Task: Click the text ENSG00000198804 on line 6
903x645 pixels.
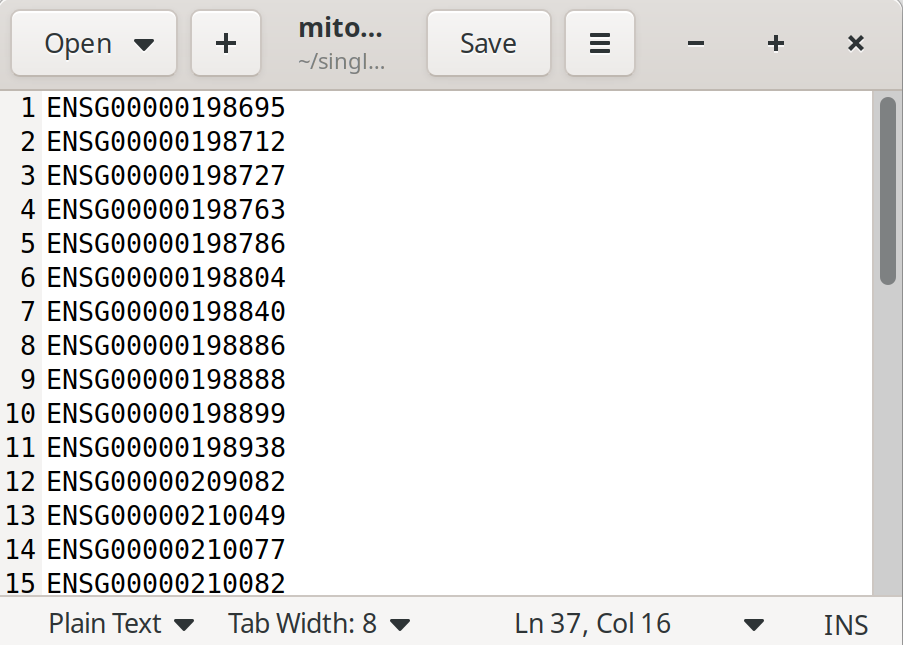Action: [166, 277]
